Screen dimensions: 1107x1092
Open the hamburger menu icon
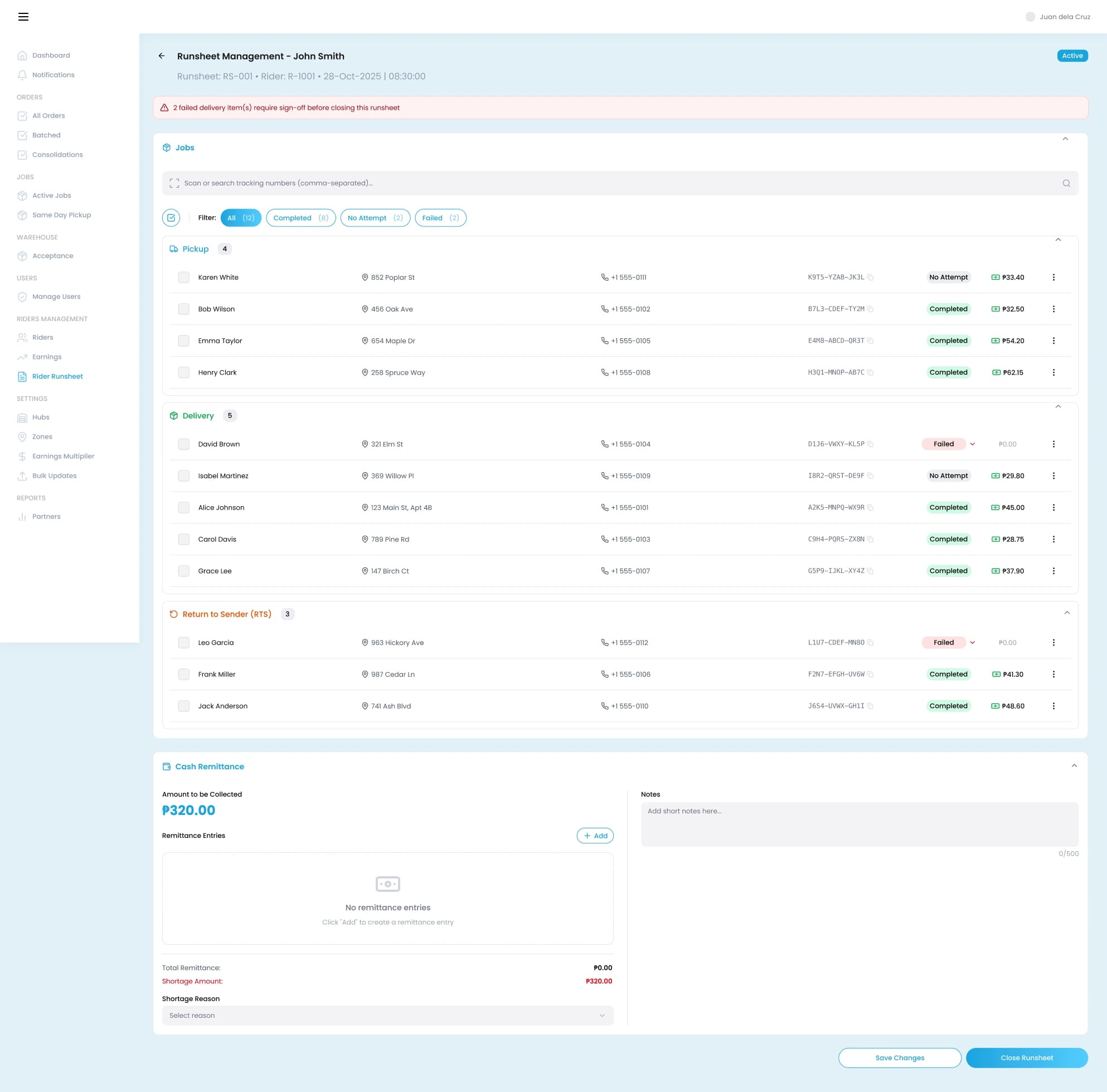pos(23,17)
